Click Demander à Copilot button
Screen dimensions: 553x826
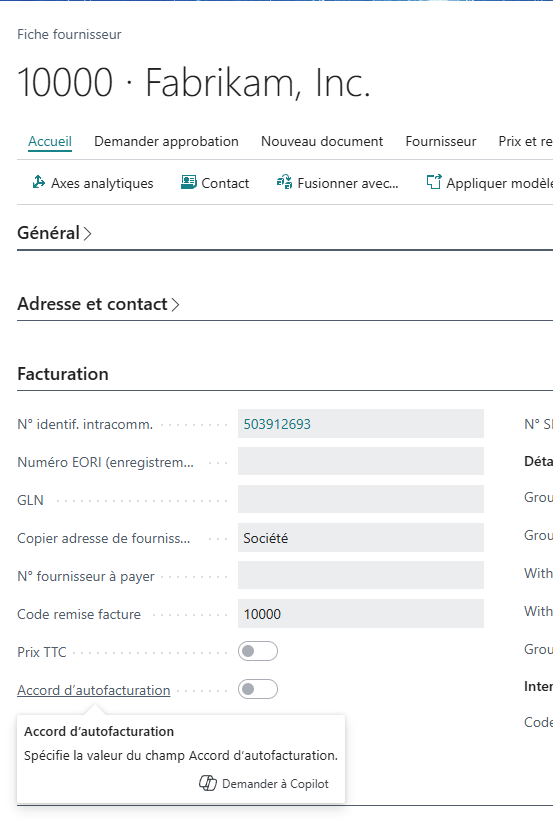click(x=264, y=784)
